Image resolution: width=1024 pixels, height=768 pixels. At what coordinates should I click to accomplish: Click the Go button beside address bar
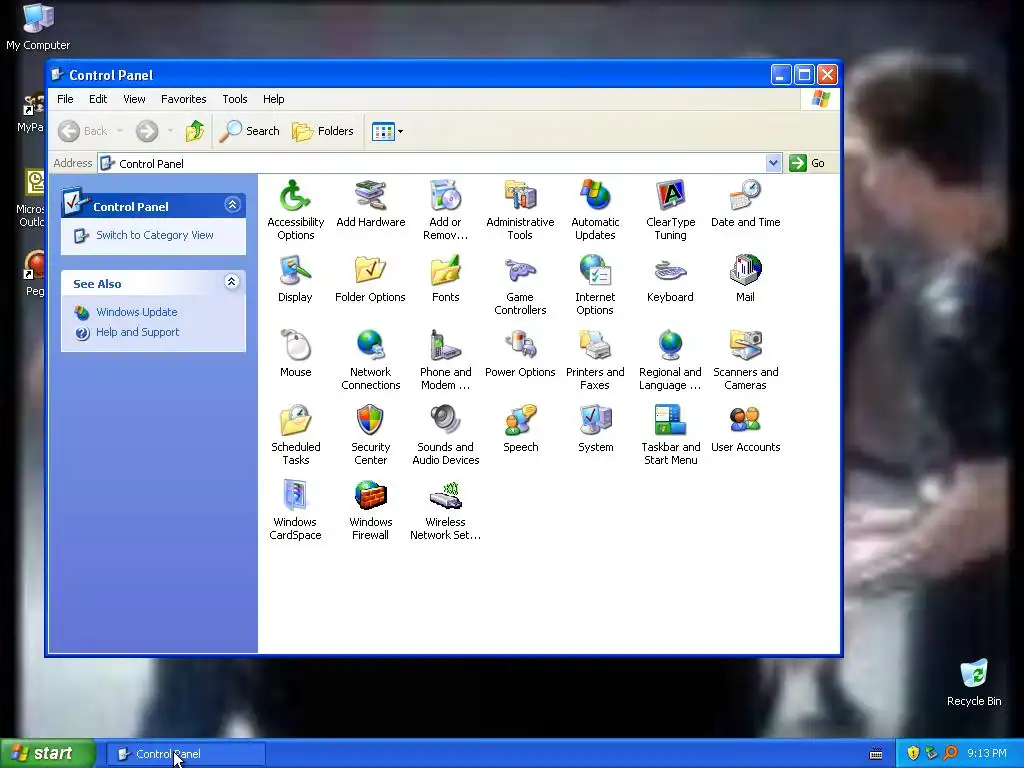808,163
